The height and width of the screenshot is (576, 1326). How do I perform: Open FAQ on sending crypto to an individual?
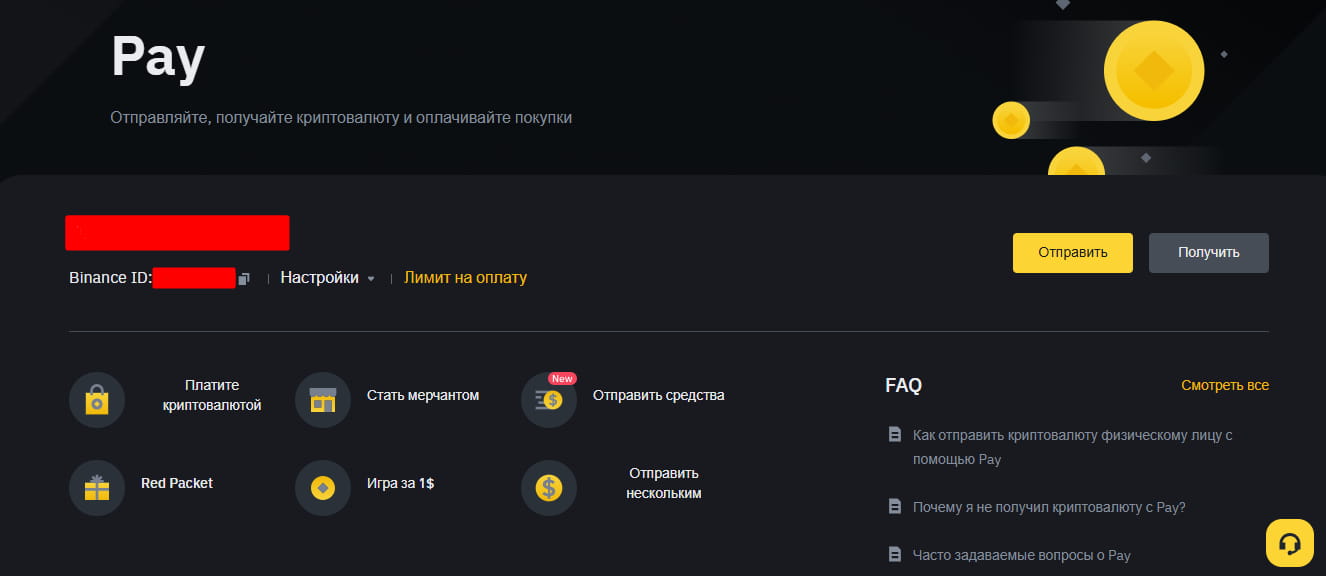tap(1073, 447)
